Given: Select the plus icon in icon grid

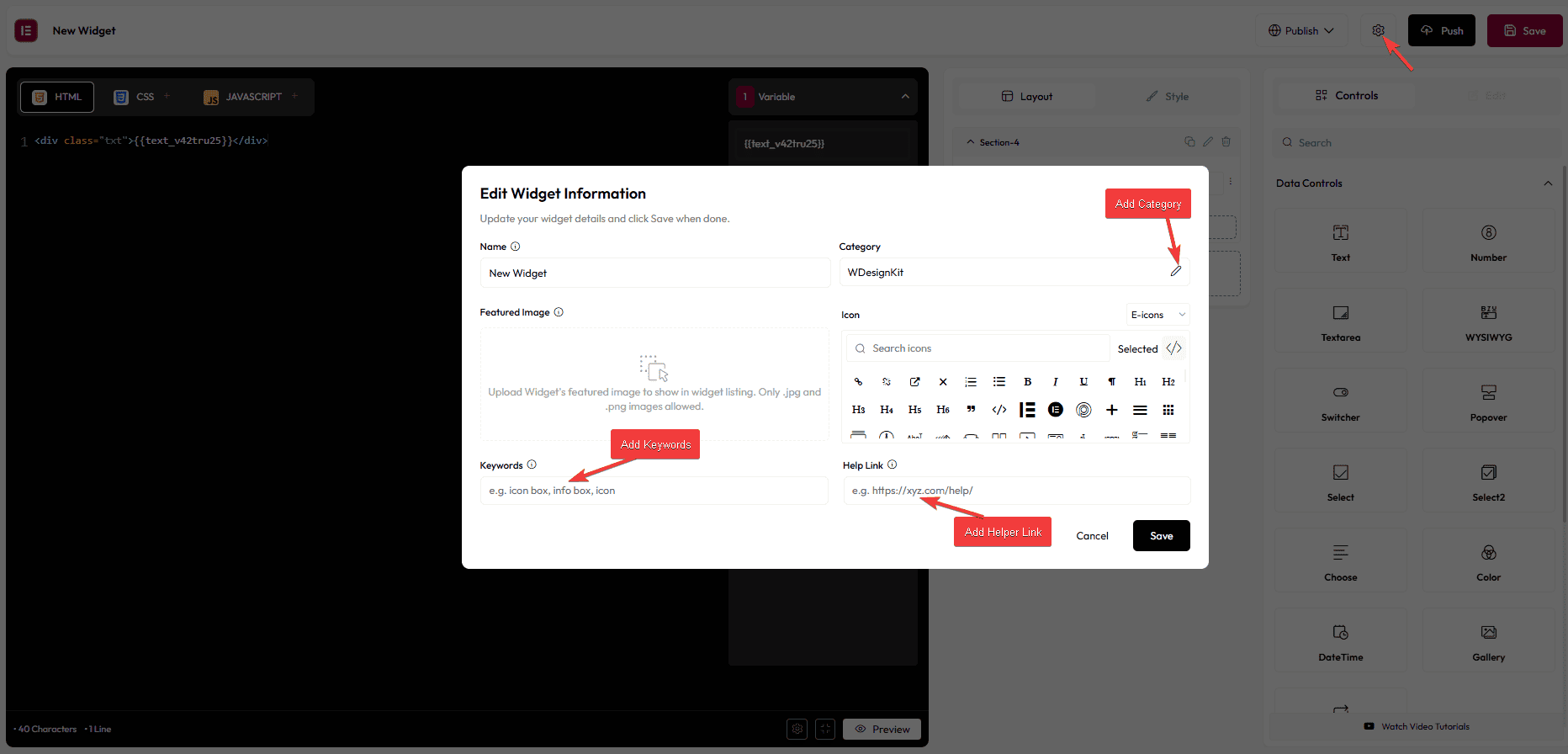Looking at the screenshot, I should [1111, 410].
